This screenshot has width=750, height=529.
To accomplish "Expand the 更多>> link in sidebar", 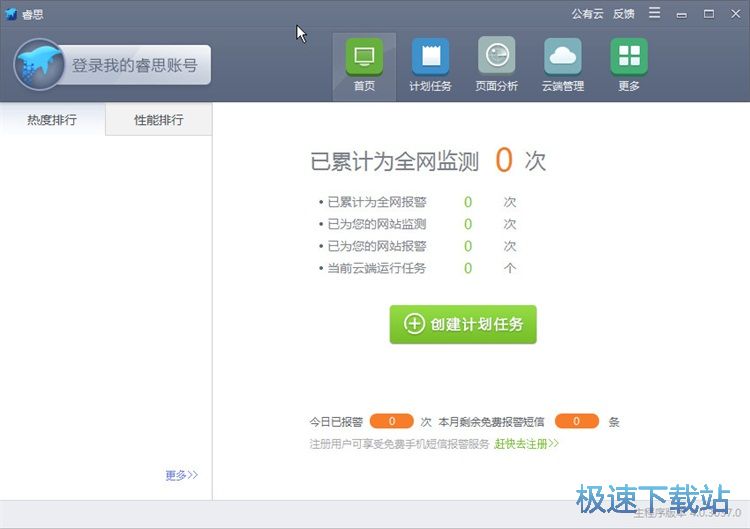I will click(182, 475).
